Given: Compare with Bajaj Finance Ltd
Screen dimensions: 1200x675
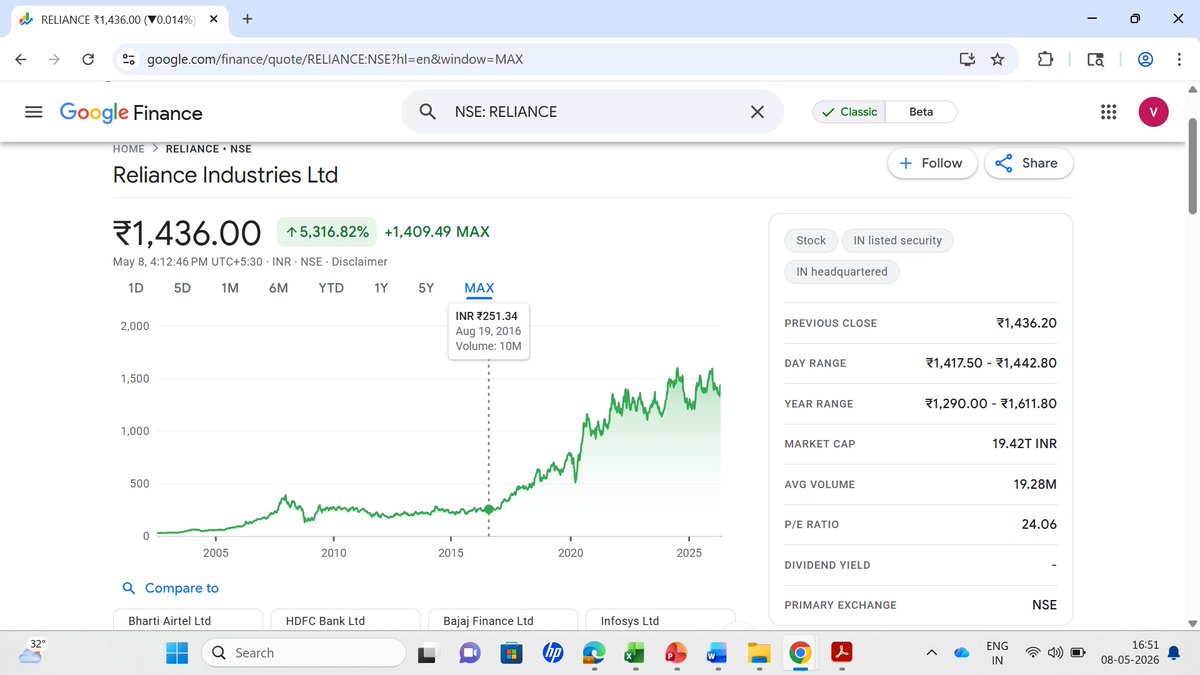Looking at the screenshot, I should coord(502,620).
